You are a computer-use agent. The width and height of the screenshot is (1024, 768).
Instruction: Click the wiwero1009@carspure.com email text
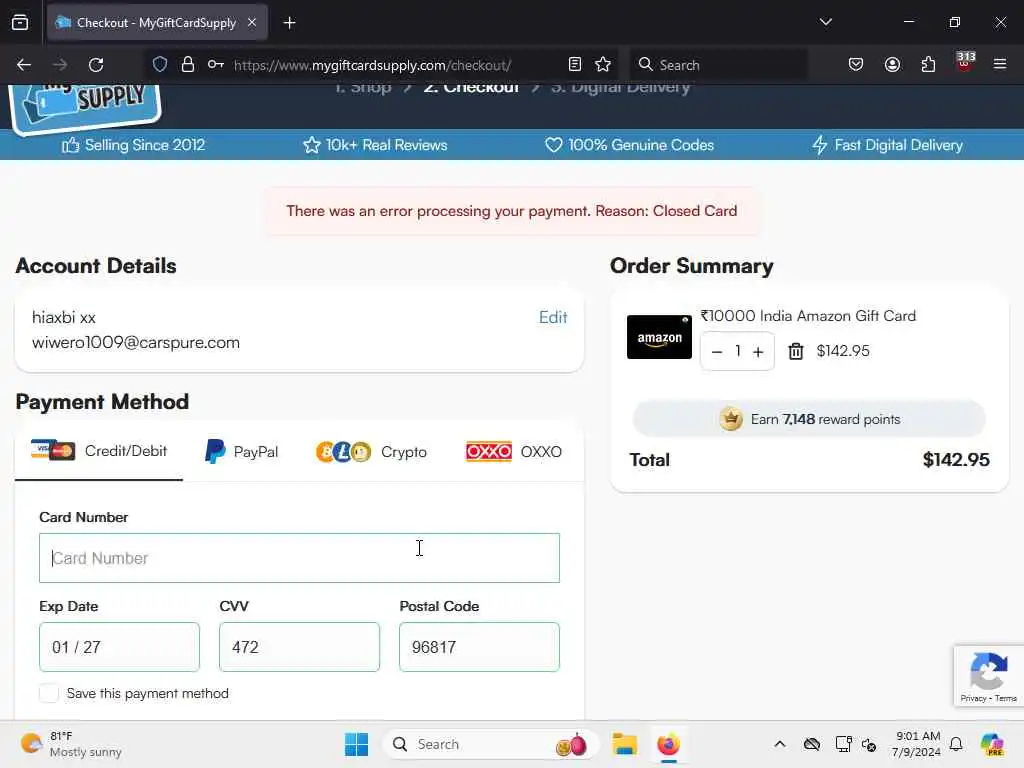tap(136, 343)
